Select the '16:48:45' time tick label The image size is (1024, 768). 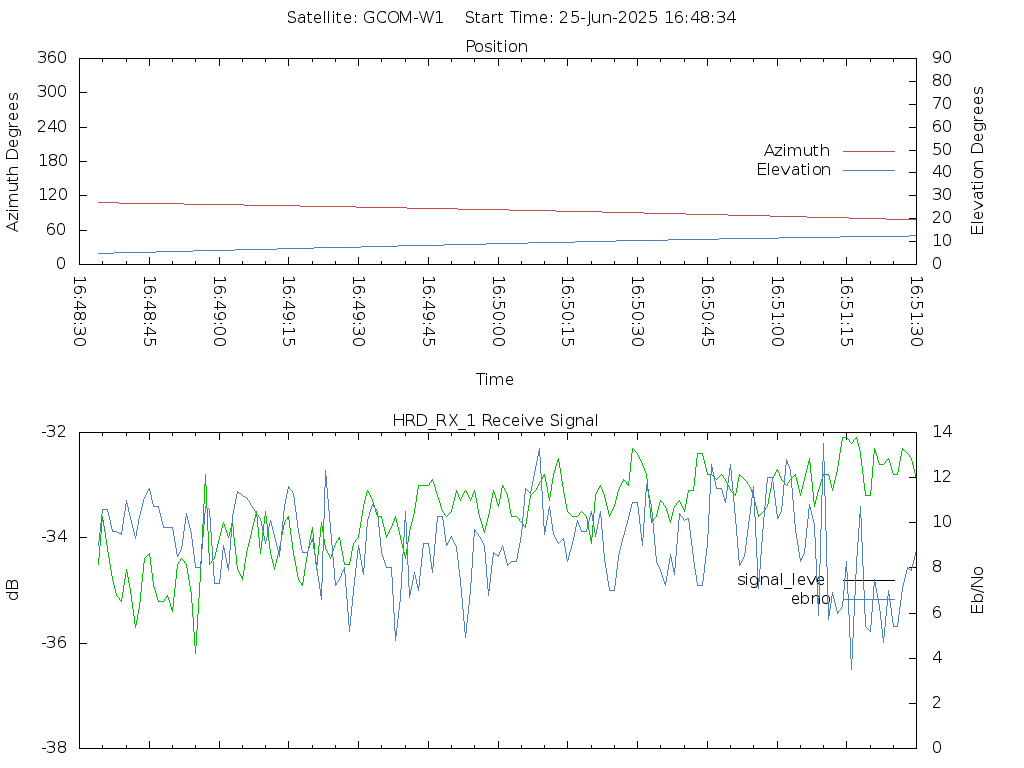tap(149, 312)
